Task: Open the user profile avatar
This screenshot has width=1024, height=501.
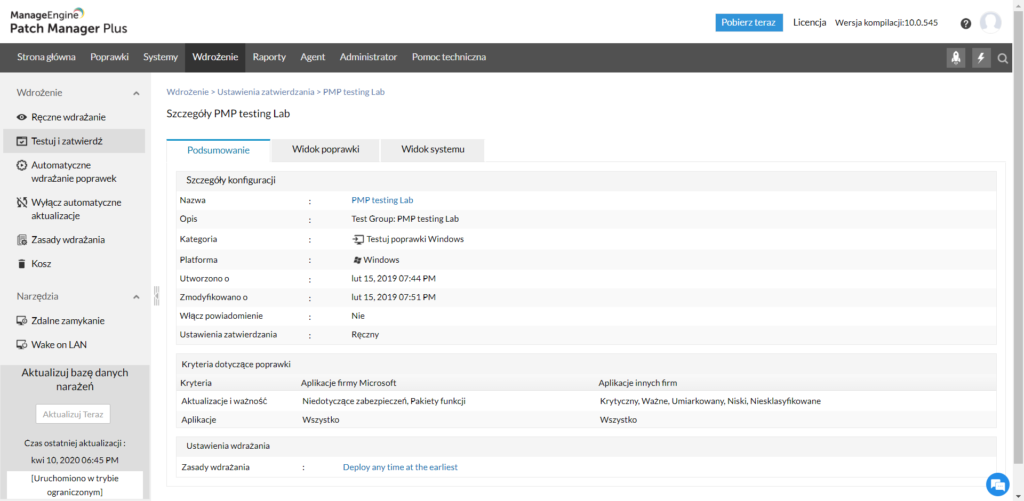Action: tap(990, 23)
